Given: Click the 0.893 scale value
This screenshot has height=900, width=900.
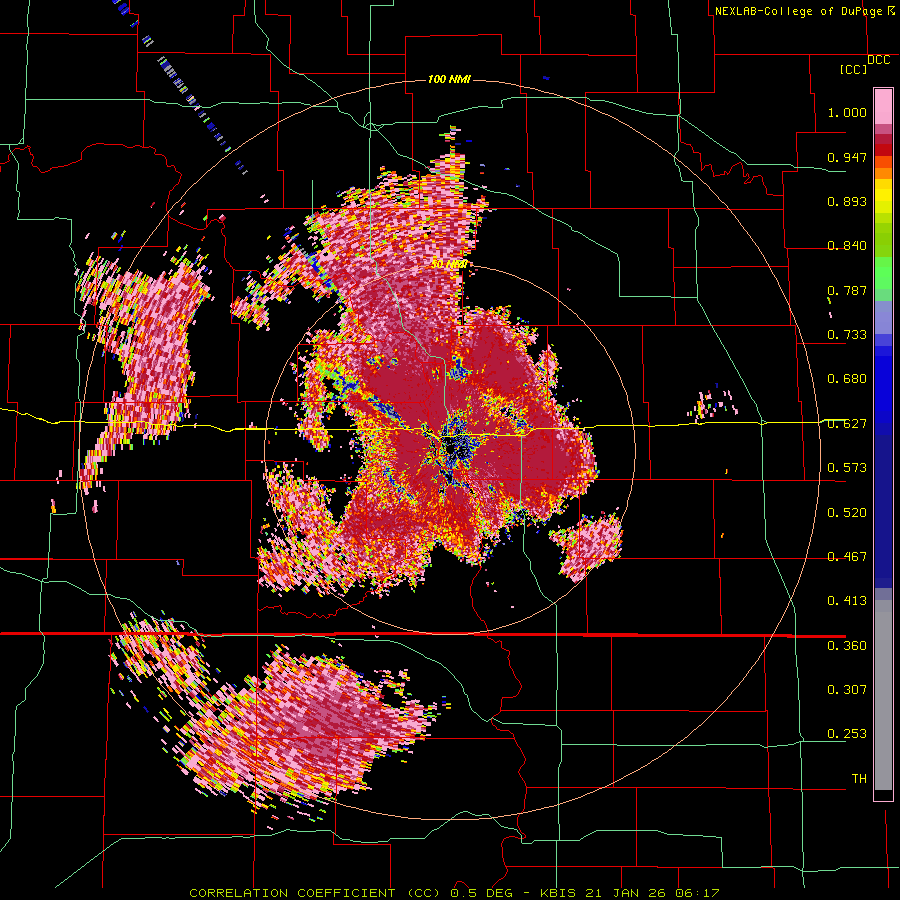Looking at the screenshot, I should (x=847, y=201).
